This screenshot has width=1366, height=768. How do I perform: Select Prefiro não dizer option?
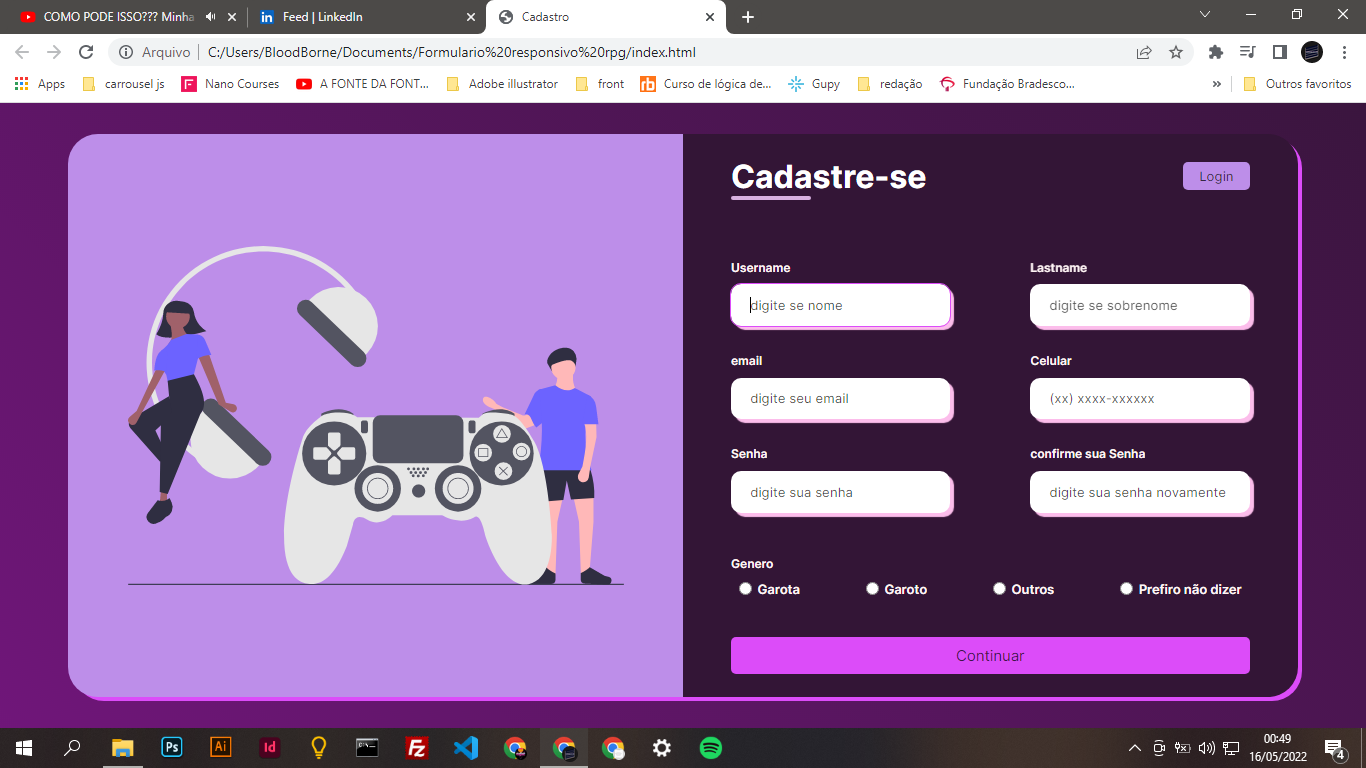(x=1126, y=588)
